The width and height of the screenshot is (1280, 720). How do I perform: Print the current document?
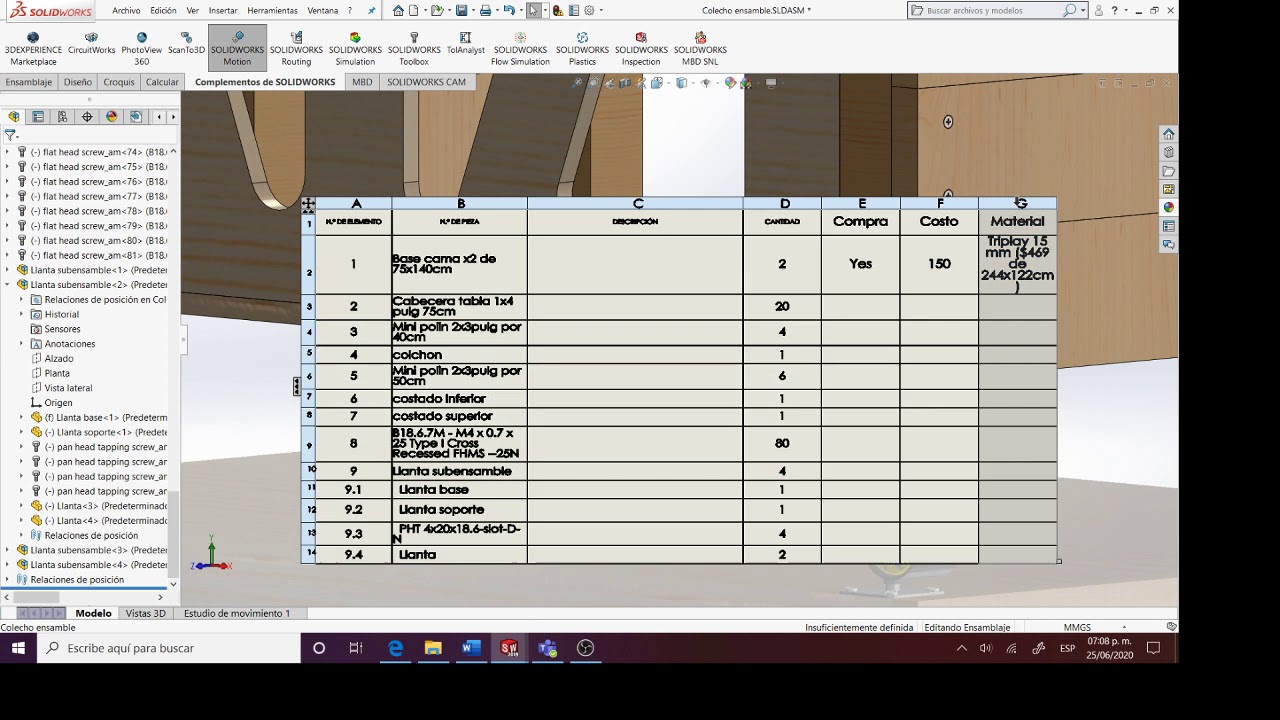485,10
